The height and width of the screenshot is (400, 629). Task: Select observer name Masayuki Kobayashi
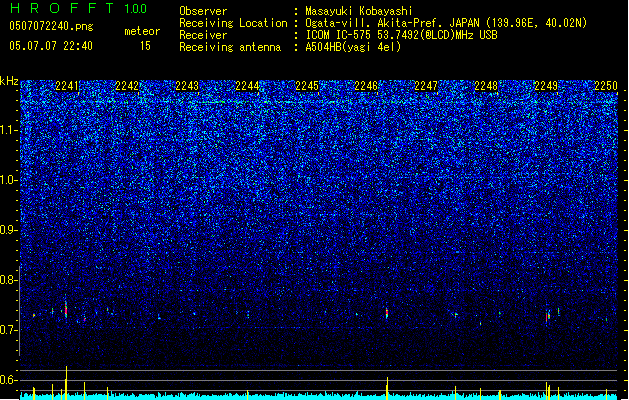[359, 11]
